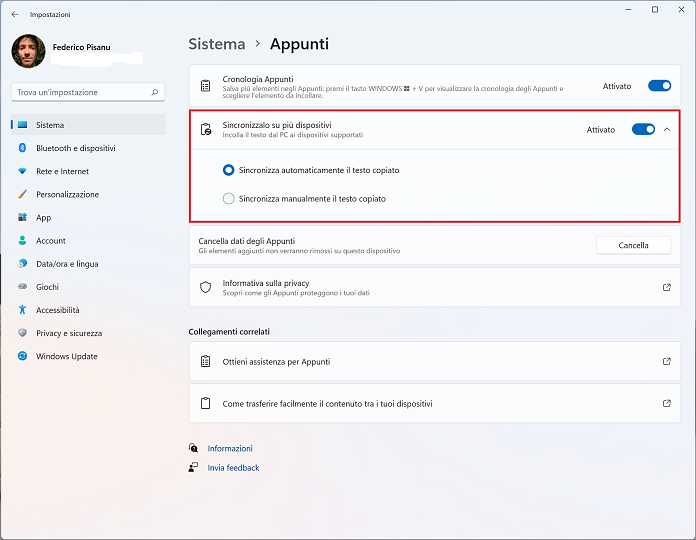
Task: Click the Bluetooth e dispositivi icon
Action: coord(22,148)
